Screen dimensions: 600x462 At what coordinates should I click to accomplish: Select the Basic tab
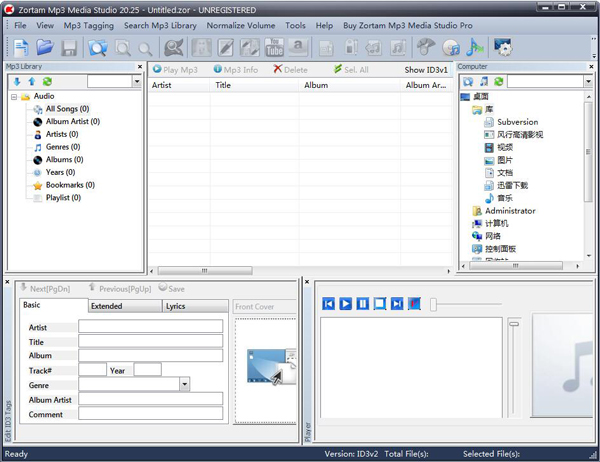click(54, 305)
